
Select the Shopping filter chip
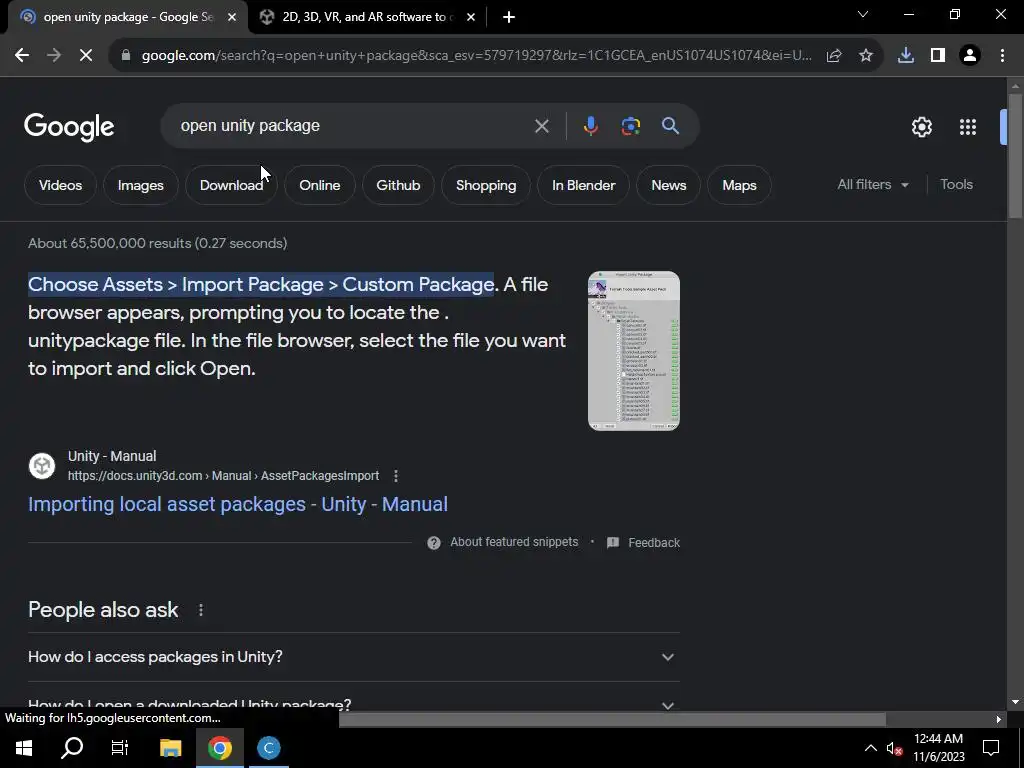[x=486, y=185]
